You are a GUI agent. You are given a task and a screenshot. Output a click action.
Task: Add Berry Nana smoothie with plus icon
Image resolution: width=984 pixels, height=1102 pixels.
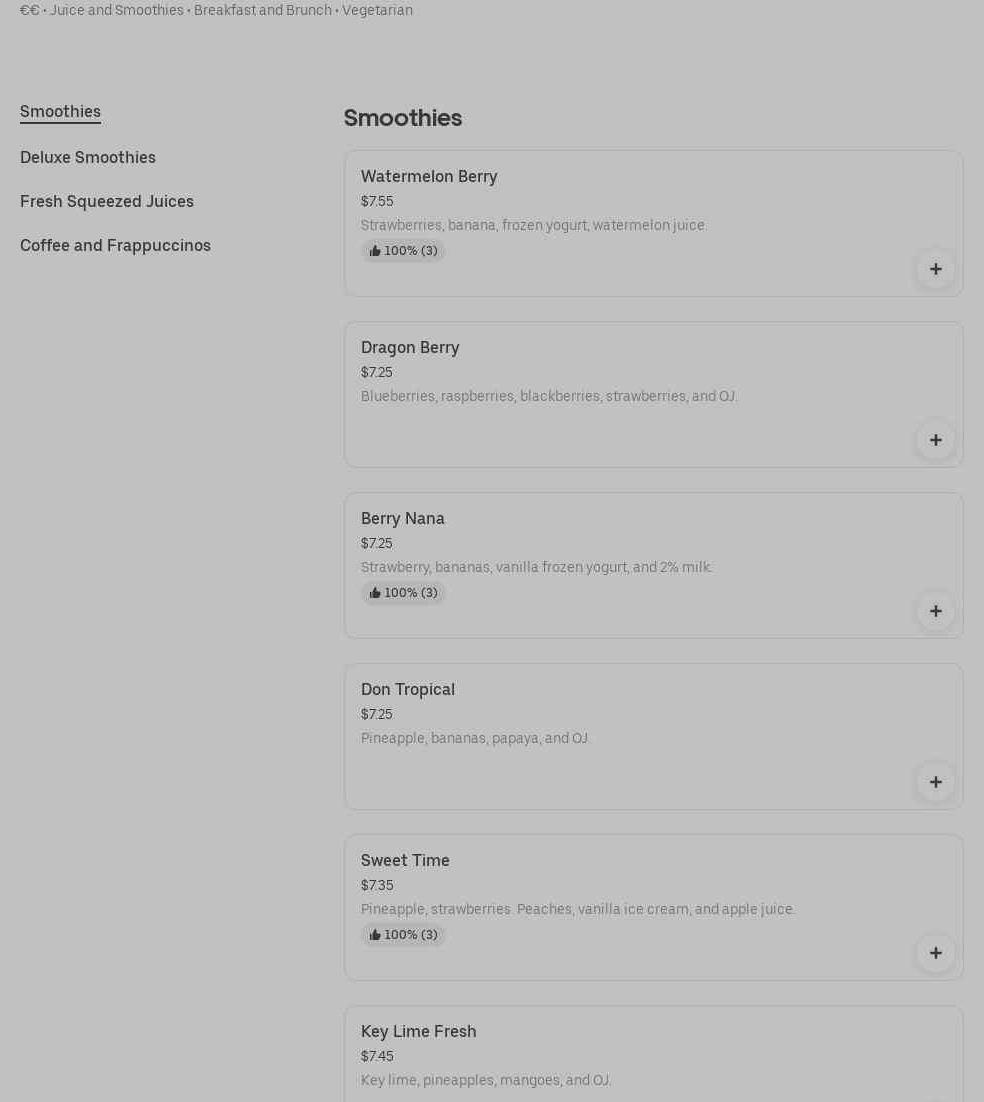(x=935, y=611)
